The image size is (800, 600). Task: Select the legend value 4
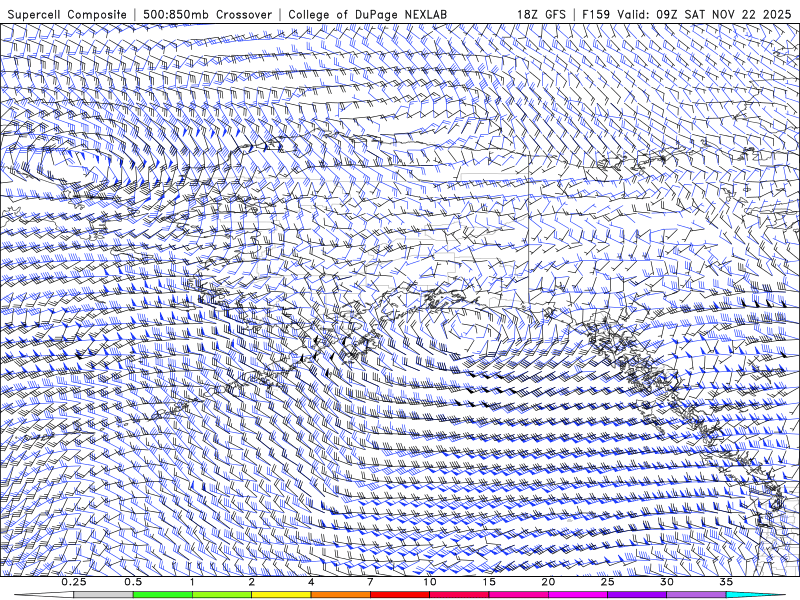click(311, 582)
